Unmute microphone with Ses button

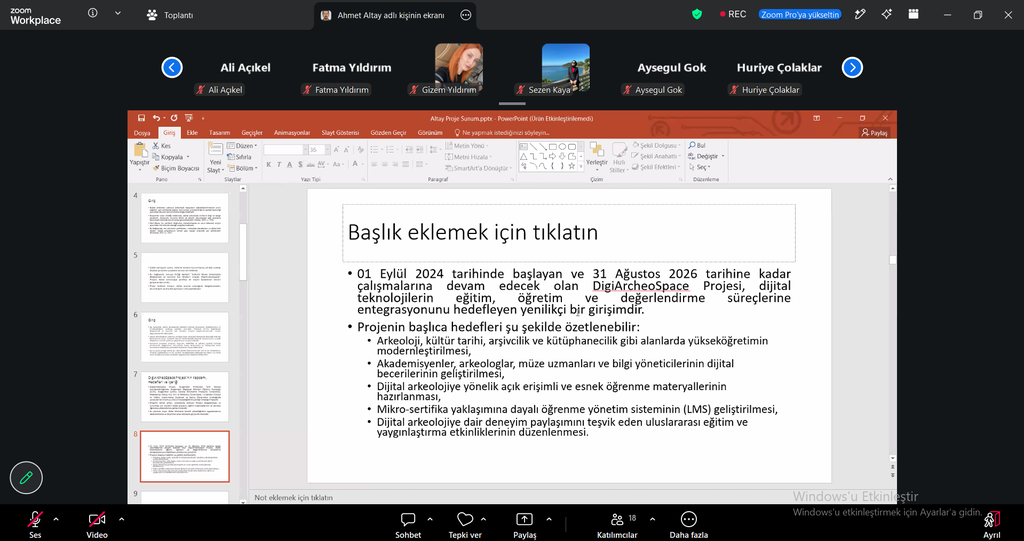pyautogui.click(x=35, y=524)
